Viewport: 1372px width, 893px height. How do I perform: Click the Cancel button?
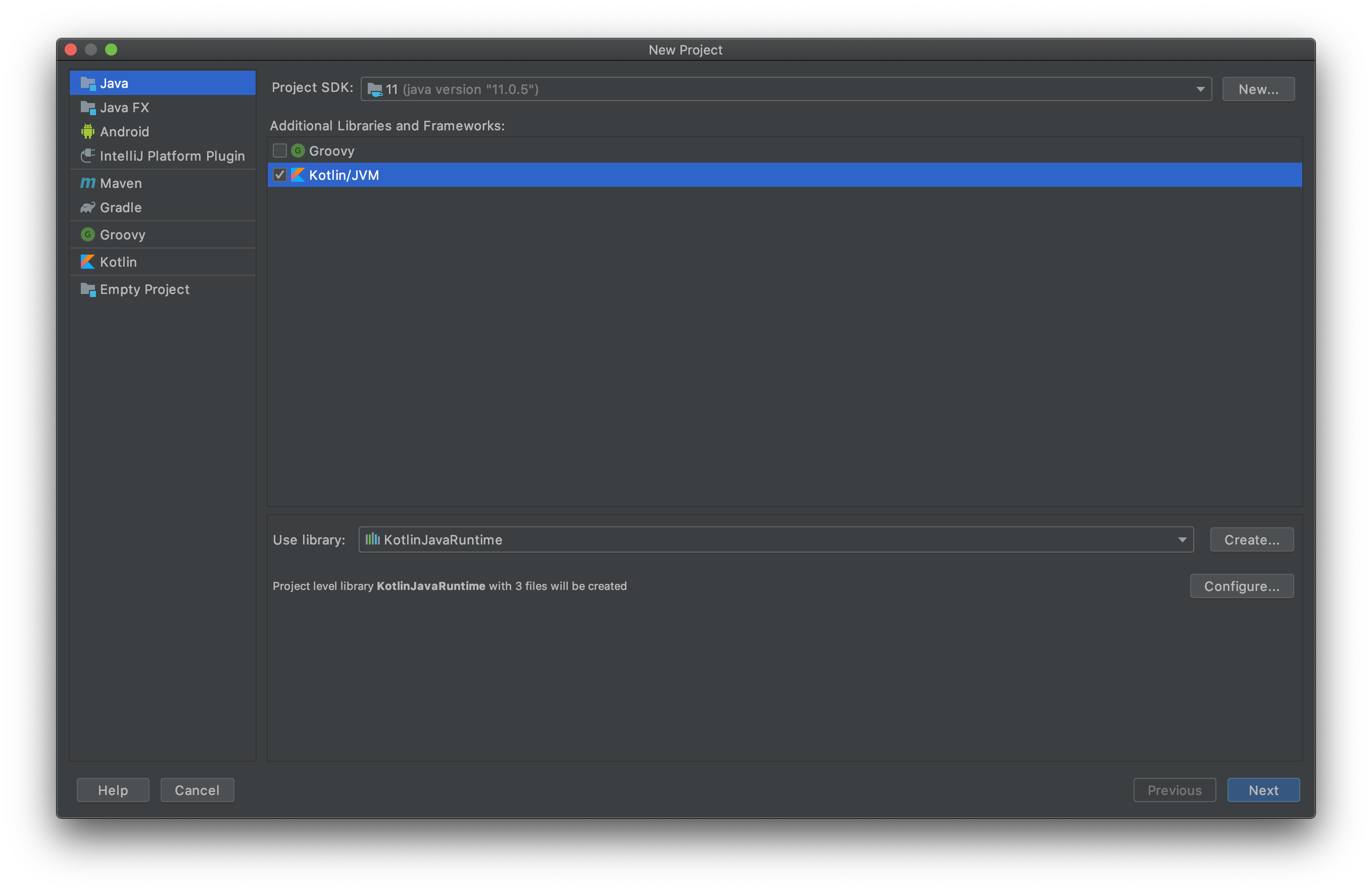[x=197, y=790]
